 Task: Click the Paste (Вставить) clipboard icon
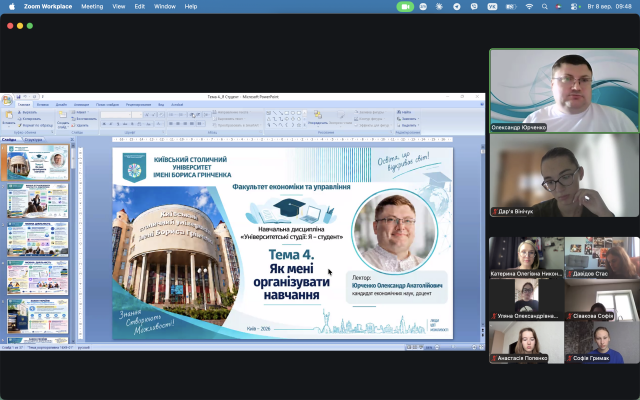click(9, 117)
